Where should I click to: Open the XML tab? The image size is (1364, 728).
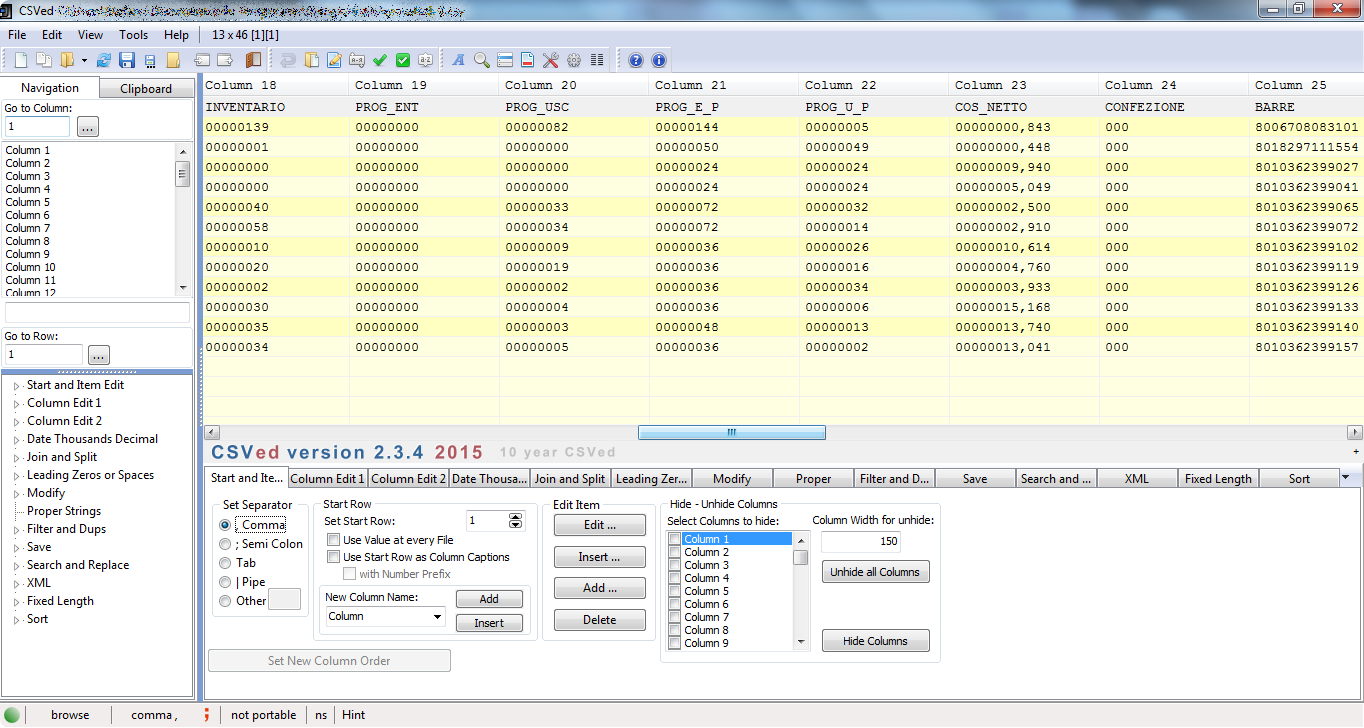point(1137,479)
